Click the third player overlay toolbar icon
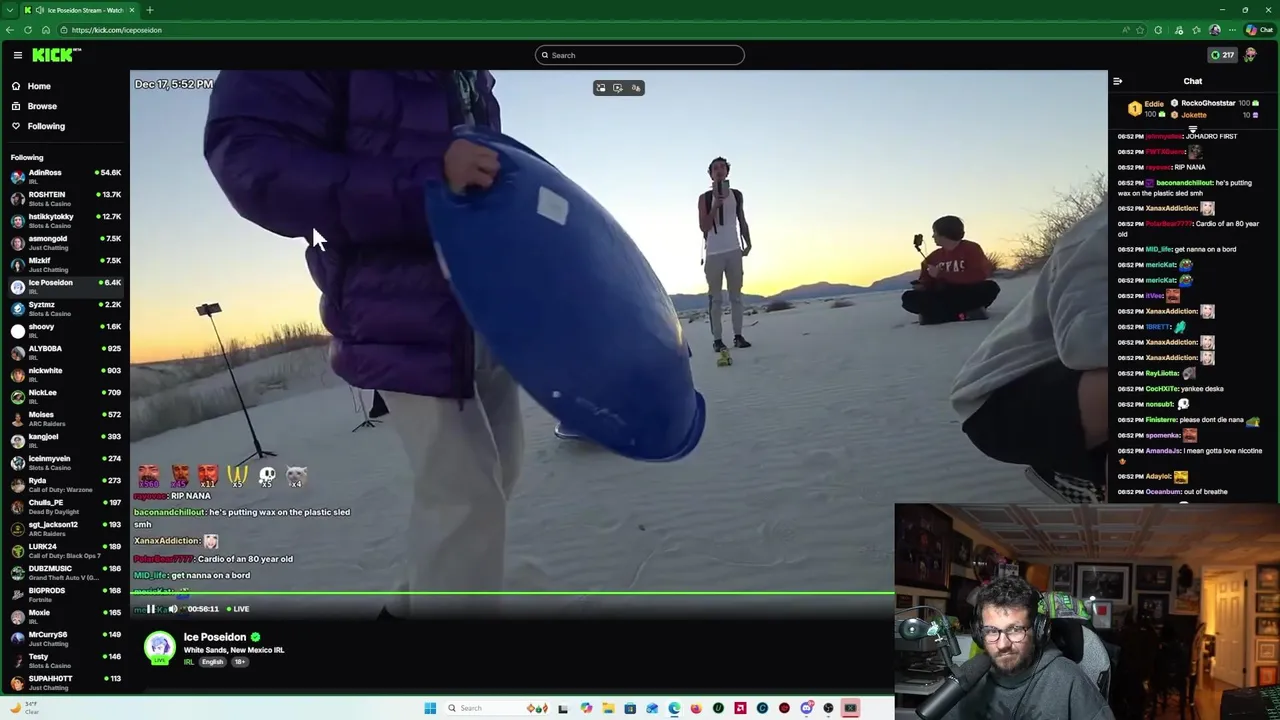Viewport: 1280px width, 720px height. pos(635,88)
